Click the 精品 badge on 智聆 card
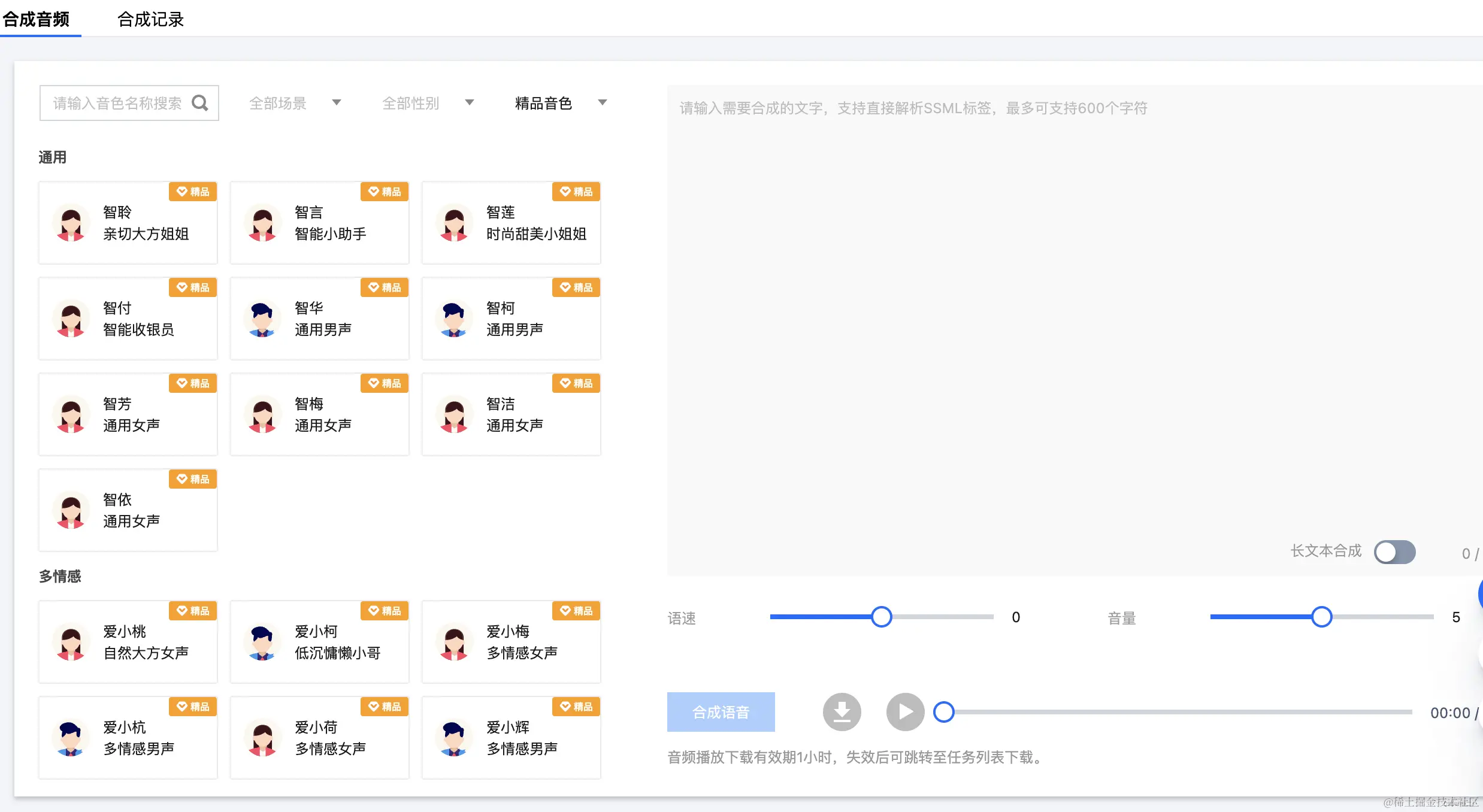The image size is (1483, 812). [x=193, y=192]
